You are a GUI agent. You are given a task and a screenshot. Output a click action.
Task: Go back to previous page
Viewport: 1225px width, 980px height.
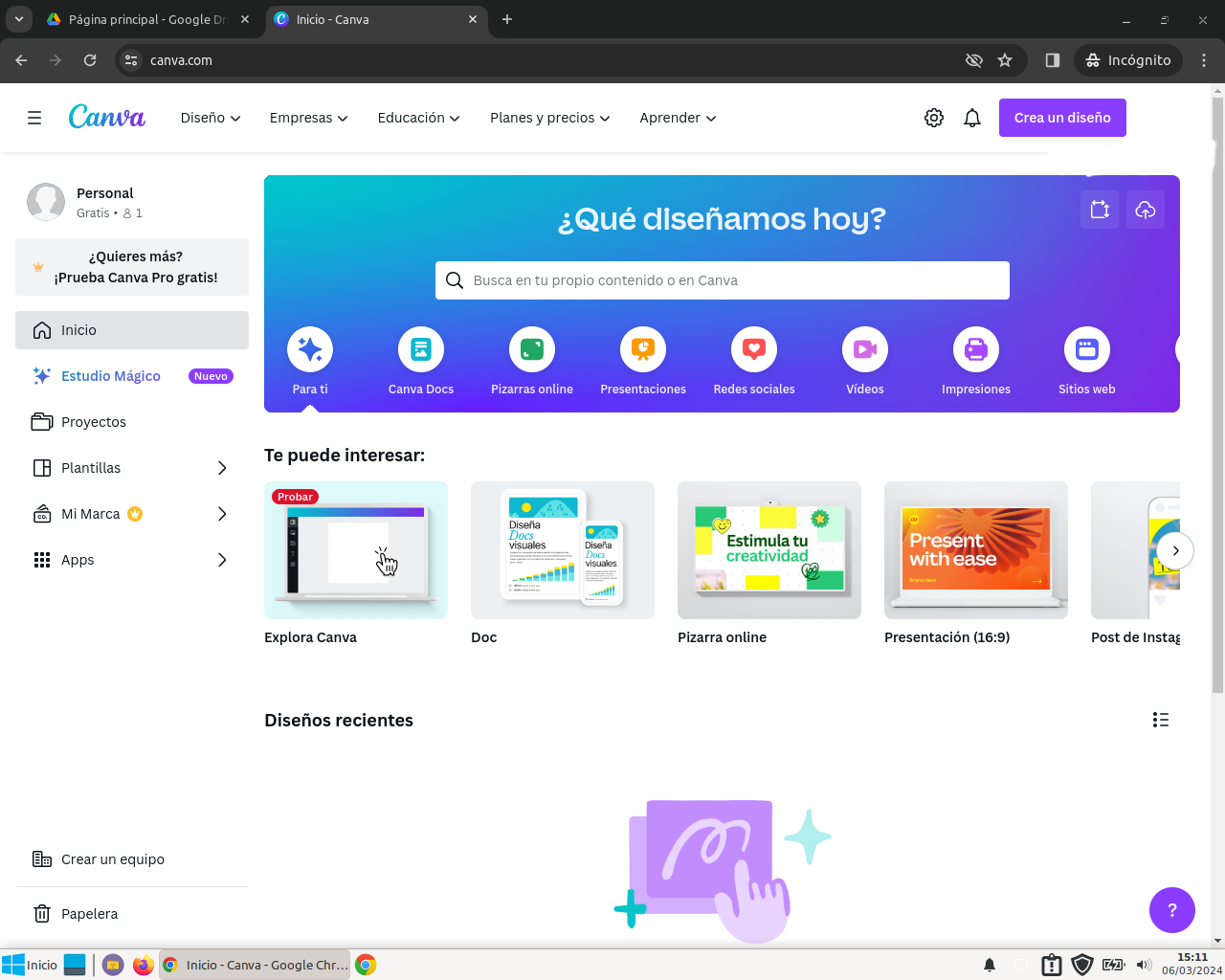[21, 60]
